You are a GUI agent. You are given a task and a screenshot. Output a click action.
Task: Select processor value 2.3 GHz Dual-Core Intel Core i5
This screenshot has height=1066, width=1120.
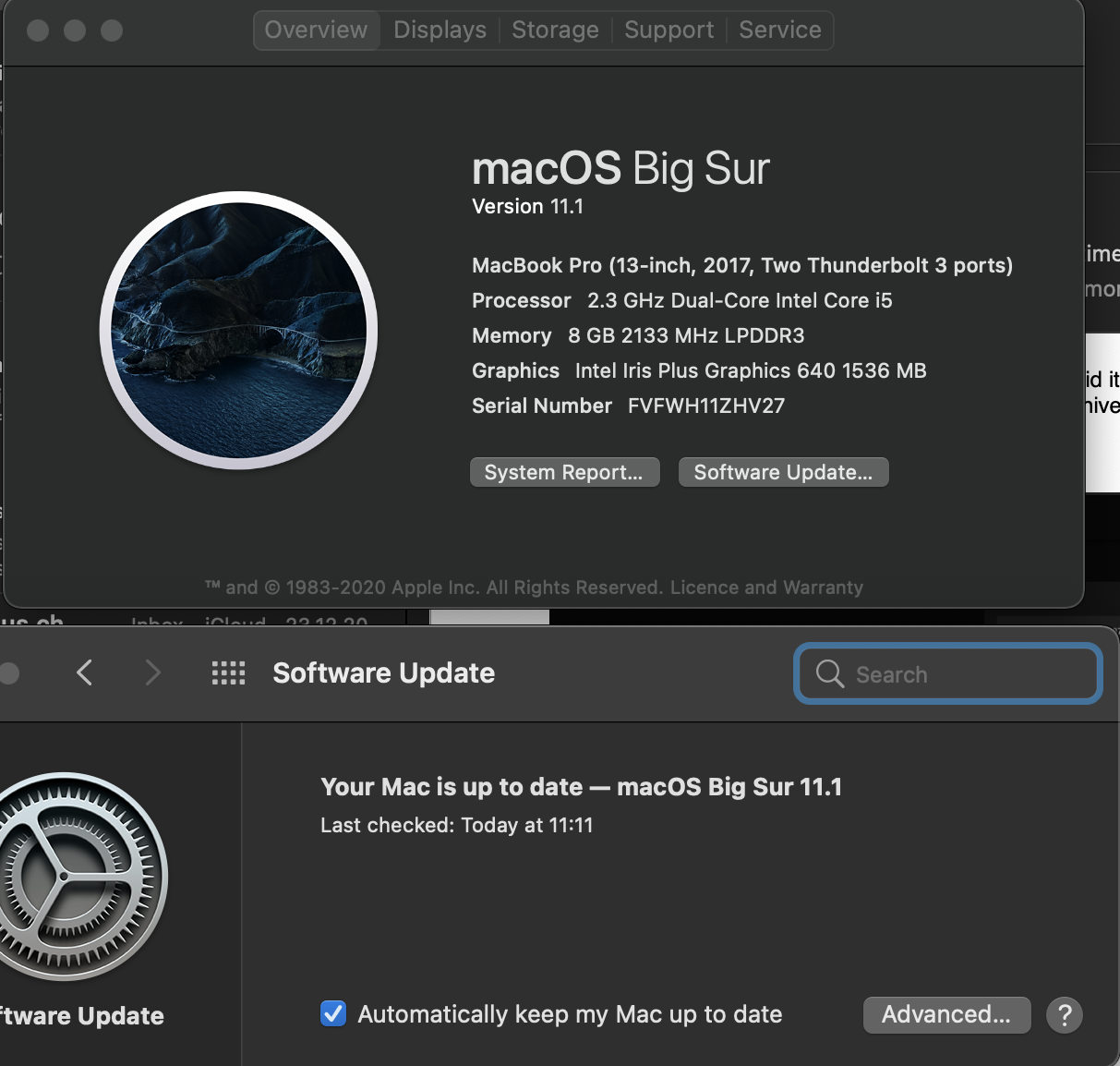click(740, 300)
